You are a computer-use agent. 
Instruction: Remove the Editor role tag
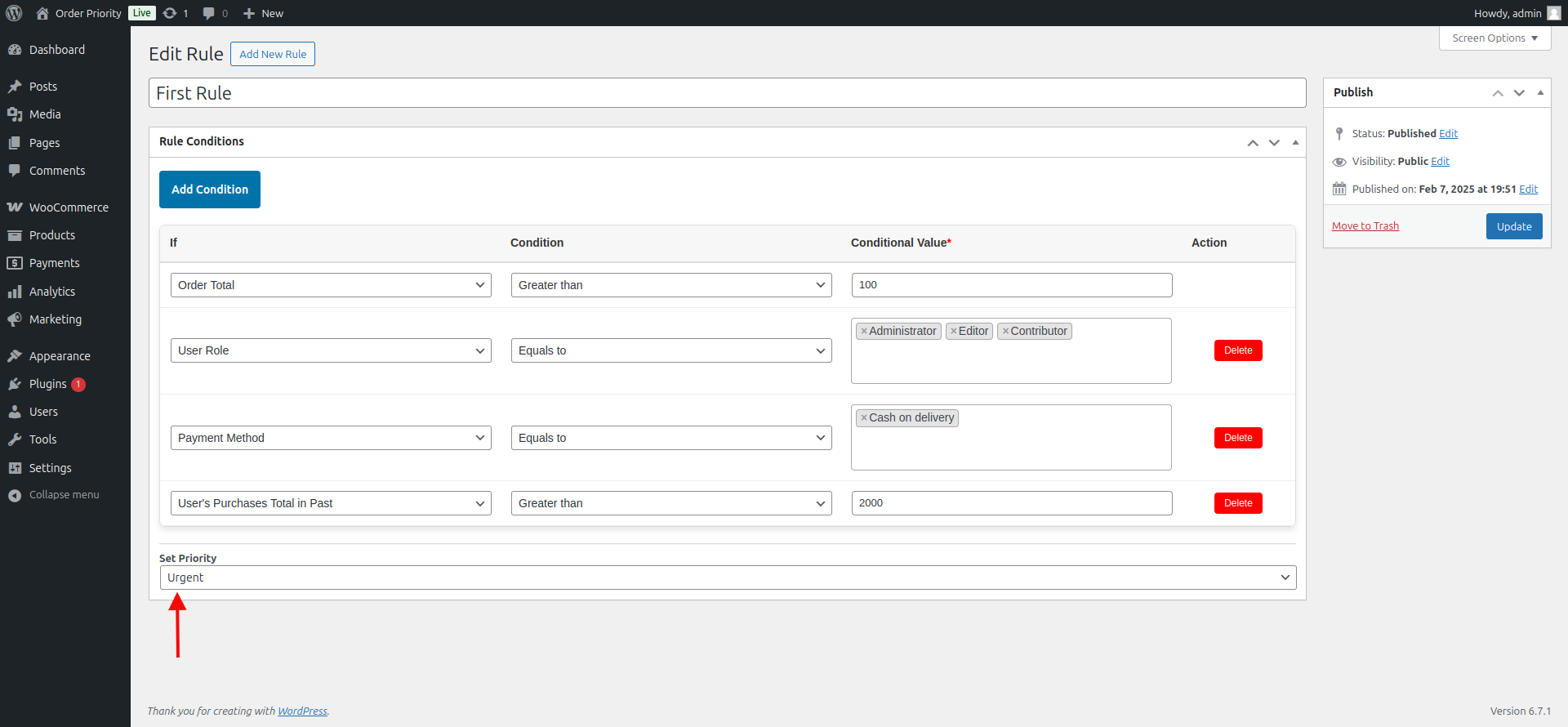click(x=953, y=332)
